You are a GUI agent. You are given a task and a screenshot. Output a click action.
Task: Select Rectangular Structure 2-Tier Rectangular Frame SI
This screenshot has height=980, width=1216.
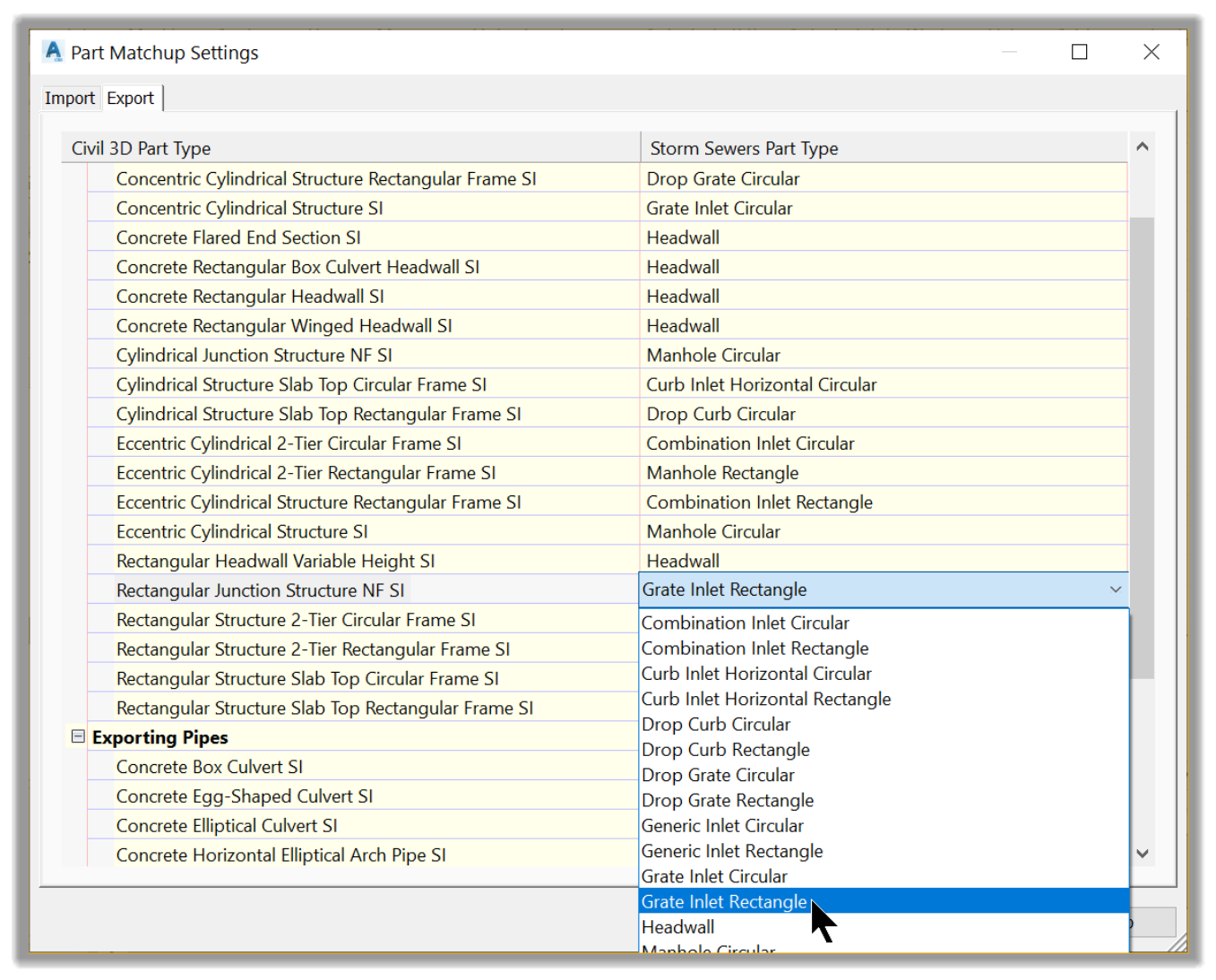click(363, 649)
